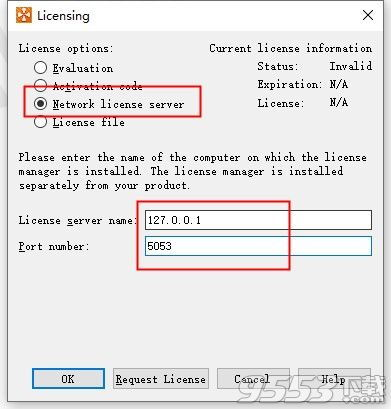Open Help for licensing
Viewport: 391px width, 409px height.
click(x=334, y=379)
